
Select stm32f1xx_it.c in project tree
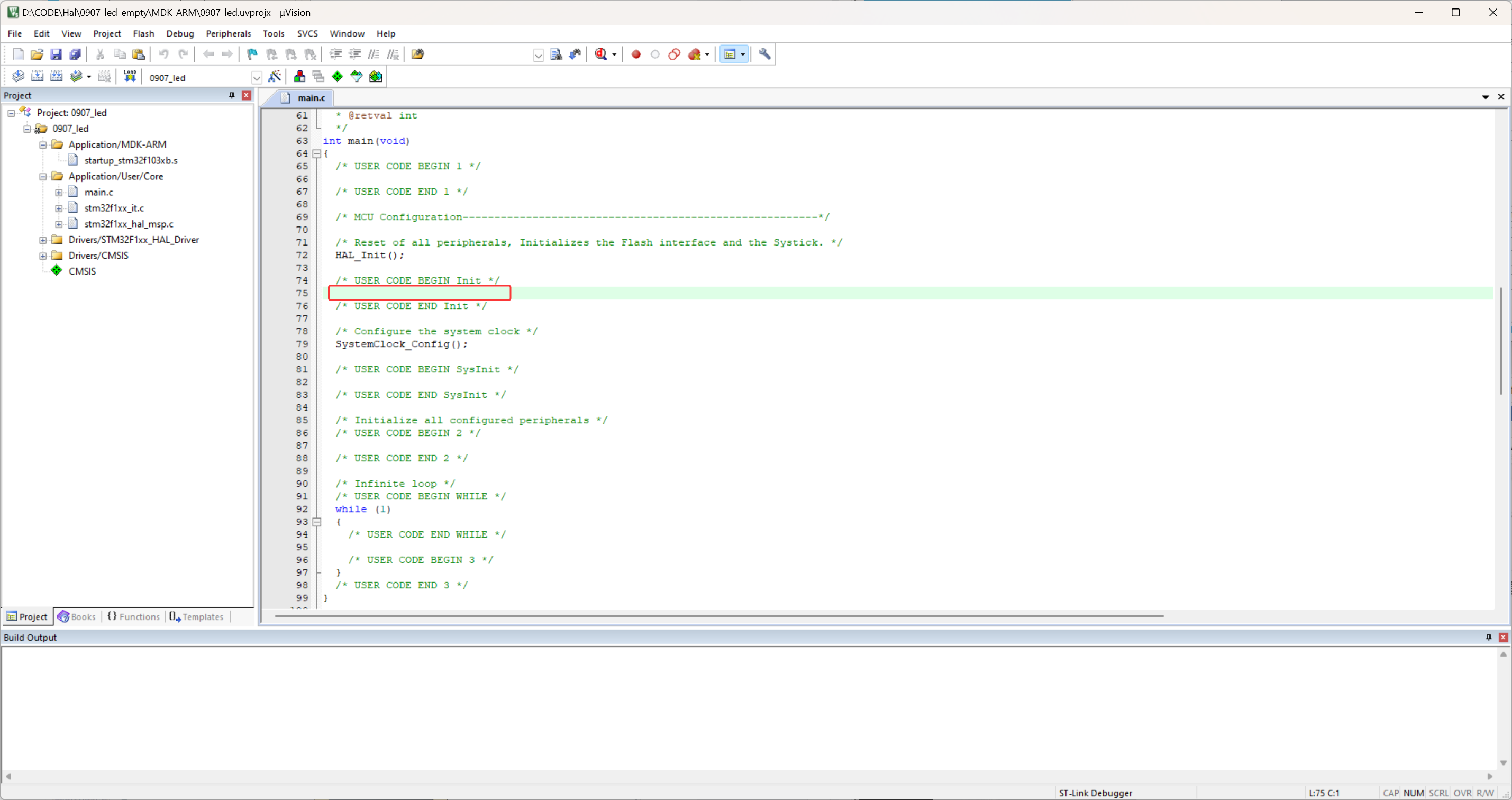tap(114, 208)
